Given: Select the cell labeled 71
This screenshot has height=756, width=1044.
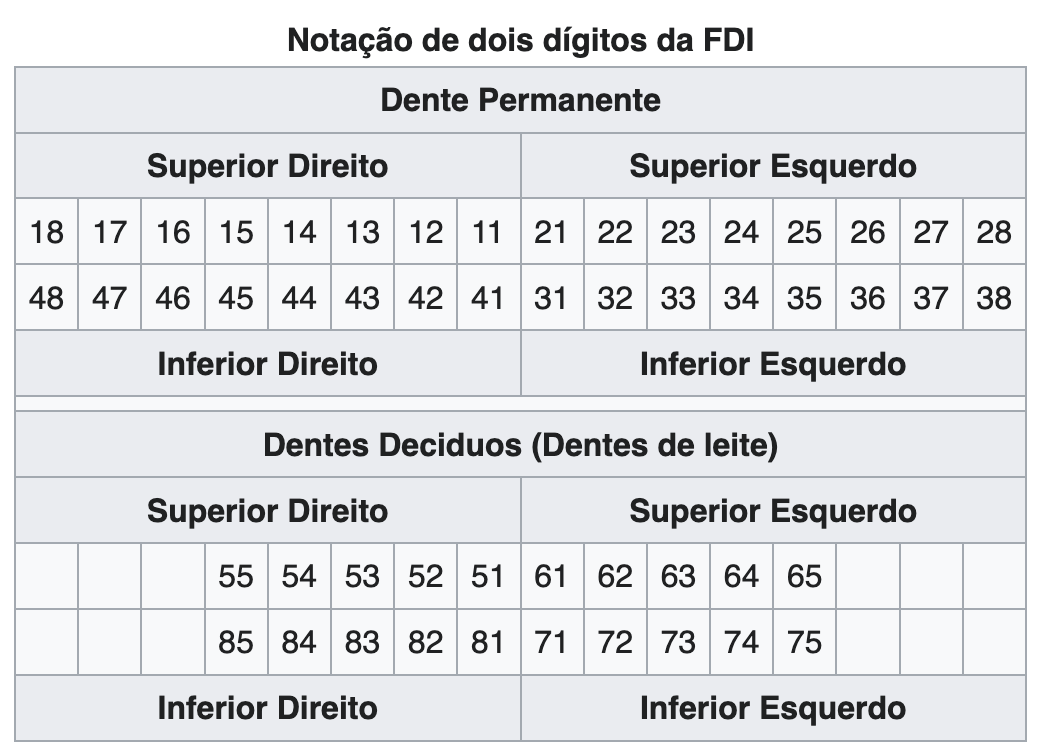Looking at the screenshot, I should pyautogui.click(x=551, y=642).
